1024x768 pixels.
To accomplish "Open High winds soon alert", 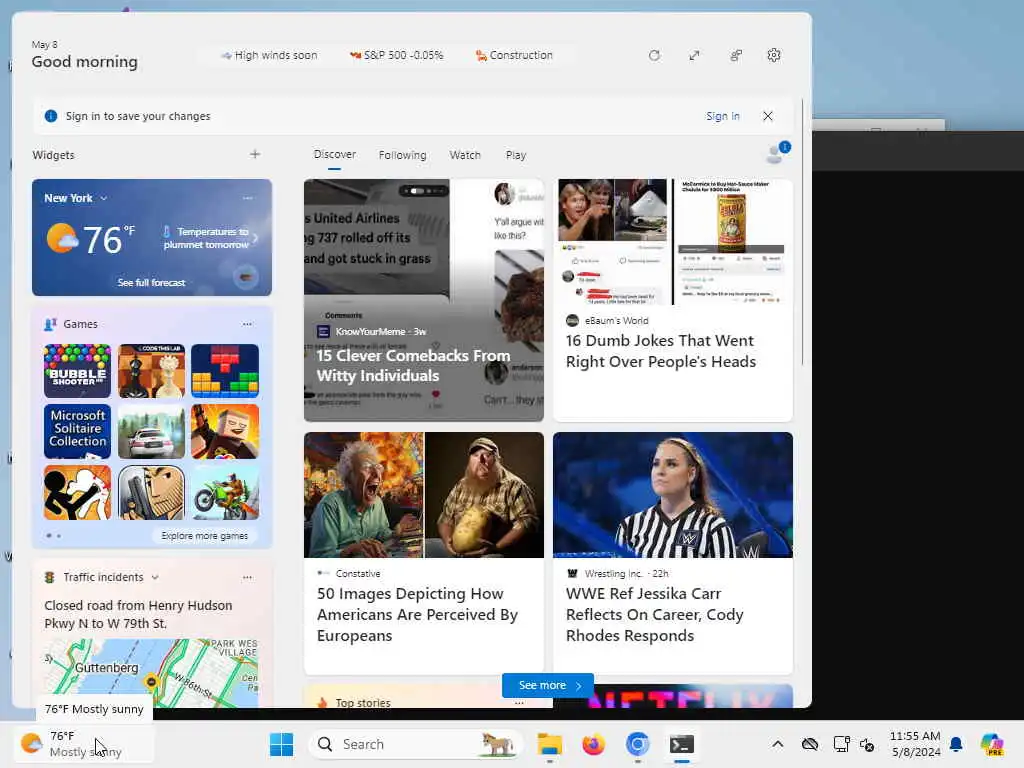I will [269, 56].
